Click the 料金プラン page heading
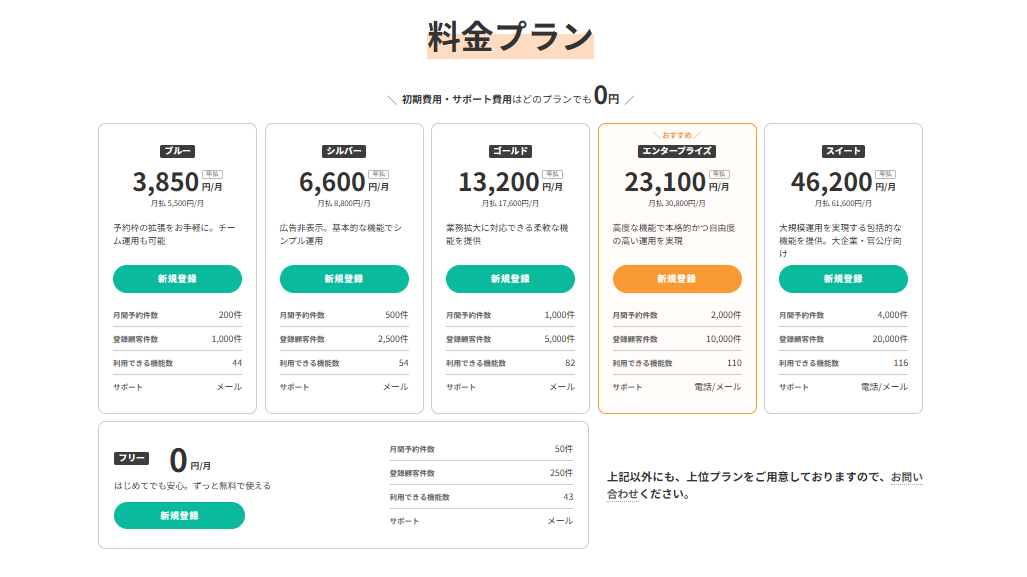The height and width of the screenshot is (577, 1027). tap(510, 38)
